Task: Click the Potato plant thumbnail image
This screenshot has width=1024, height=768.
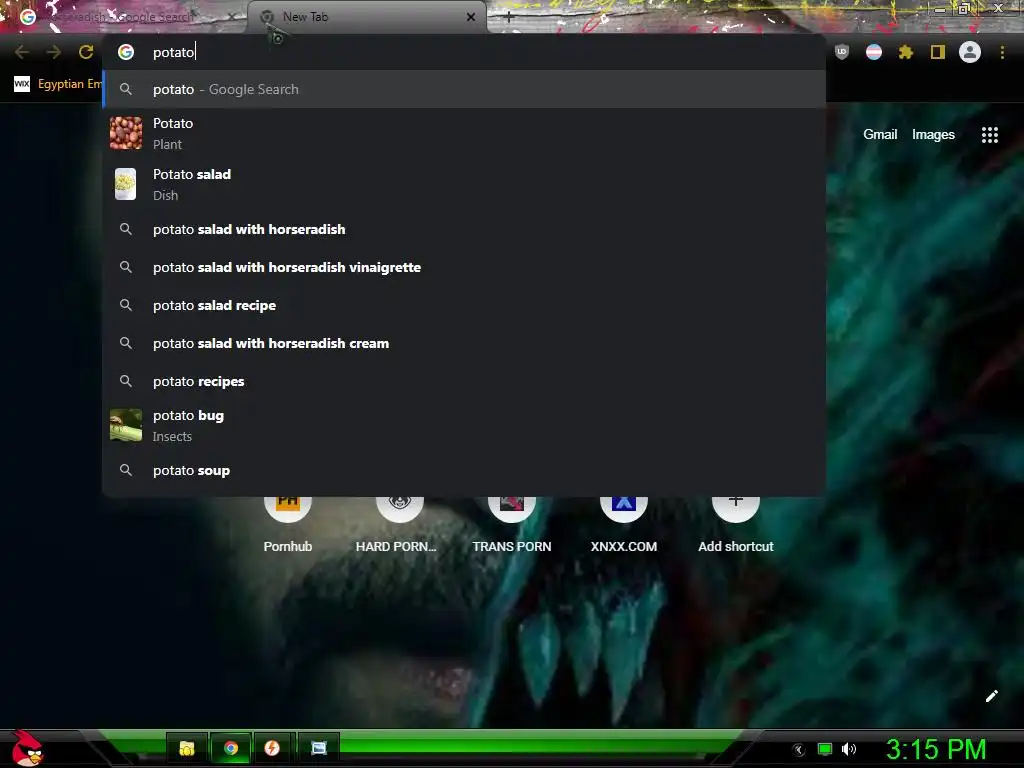Action: (126, 133)
